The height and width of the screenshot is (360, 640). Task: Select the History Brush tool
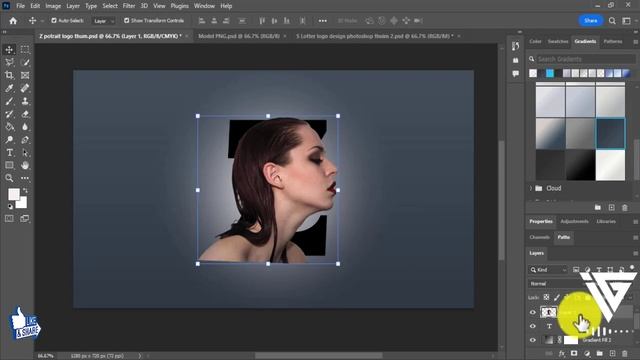click(x=9, y=114)
